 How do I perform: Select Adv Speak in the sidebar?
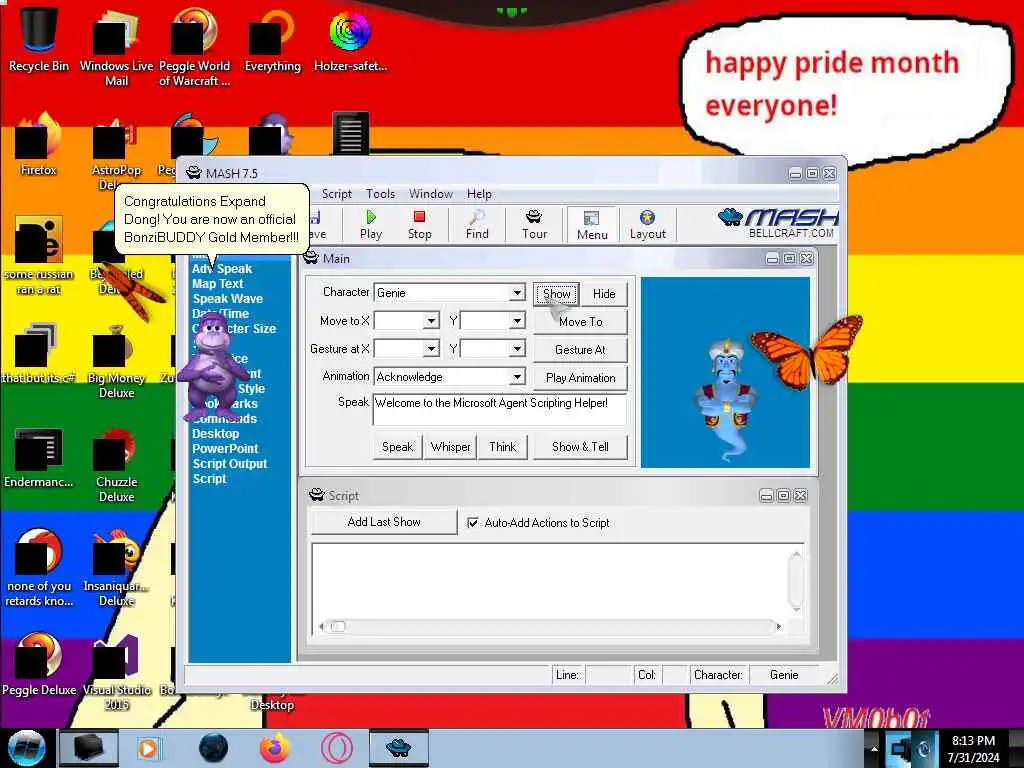(222, 268)
